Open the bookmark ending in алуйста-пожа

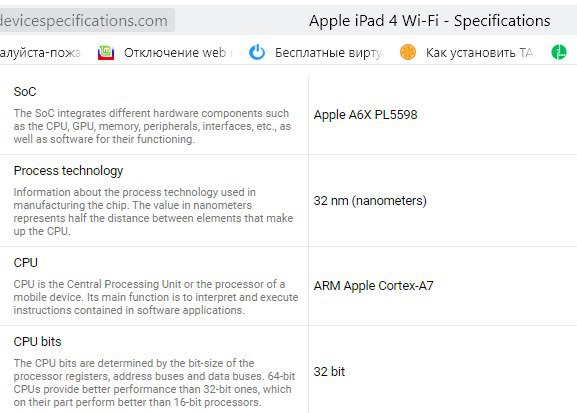click(x=40, y=53)
